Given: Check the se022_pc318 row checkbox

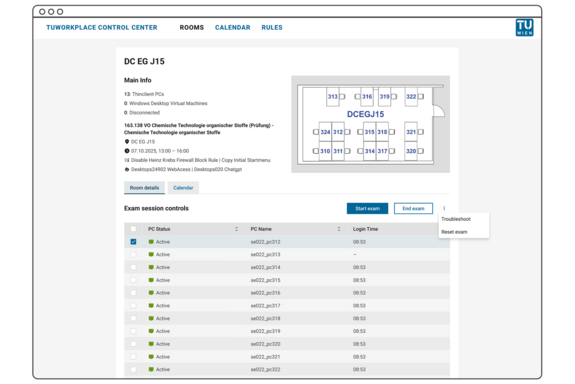Looking at the screenshot, I should click(133, 318).
